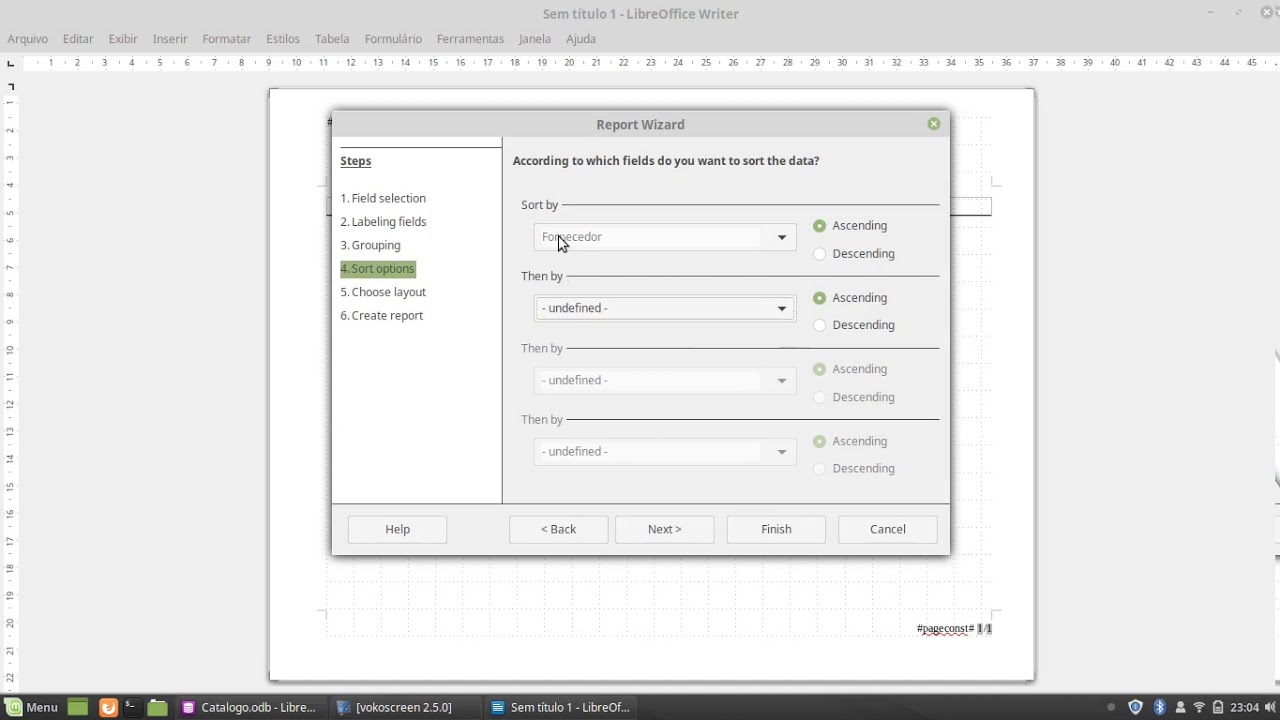1280x720 pixels.
Task: Click the 23:04 clock in the panel
Action: click(x=1244, y=707)
